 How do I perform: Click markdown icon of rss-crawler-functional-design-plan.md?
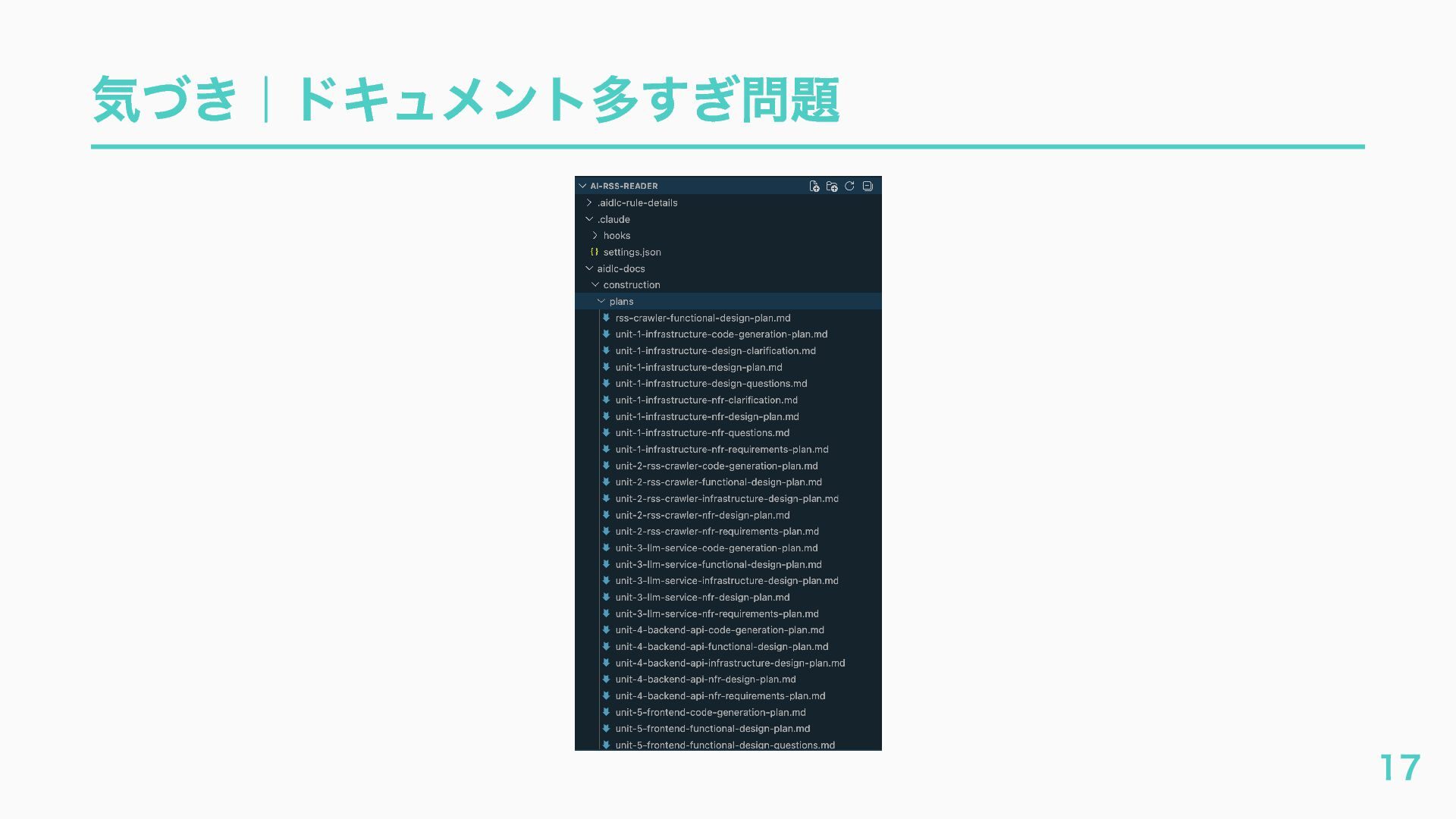pyautogui.click(x=606, y=318)
